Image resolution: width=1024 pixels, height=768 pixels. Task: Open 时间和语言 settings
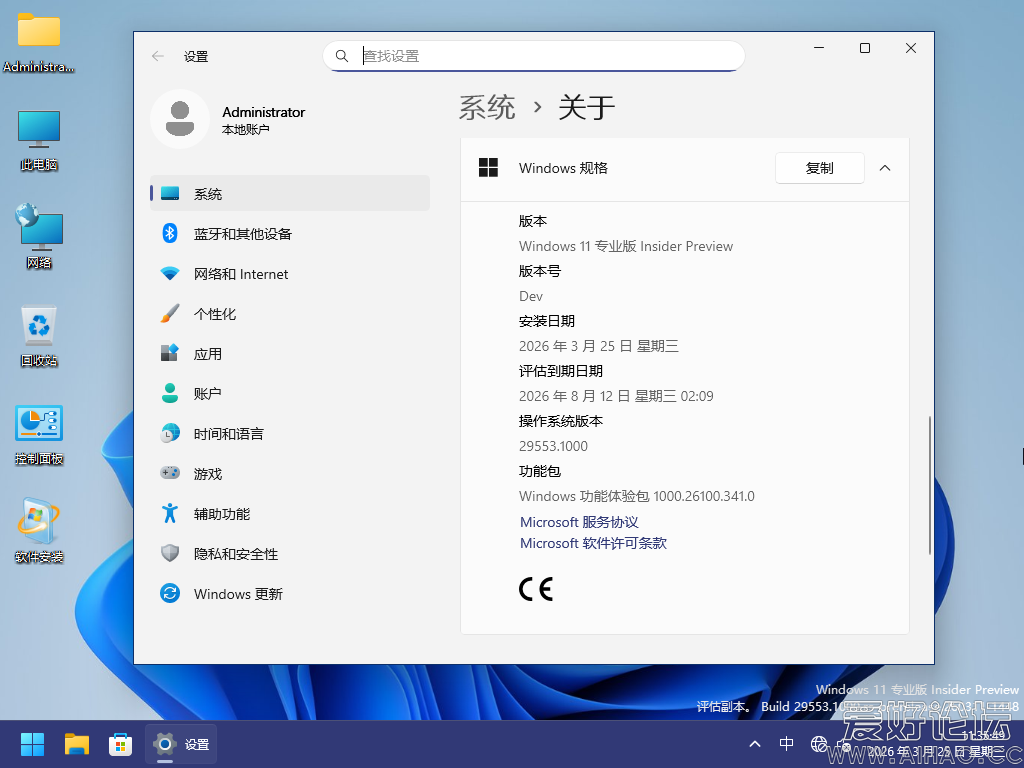click(x=289, y=434)
